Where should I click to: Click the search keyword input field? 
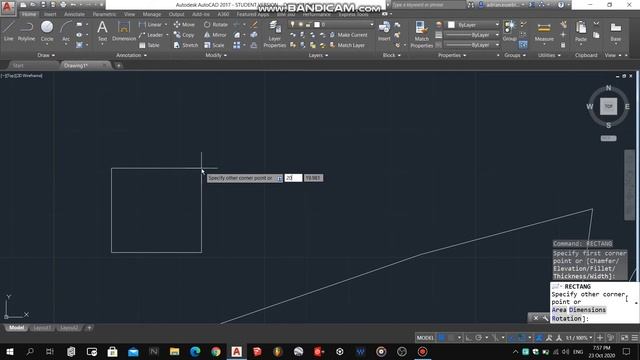pos(428,5)
